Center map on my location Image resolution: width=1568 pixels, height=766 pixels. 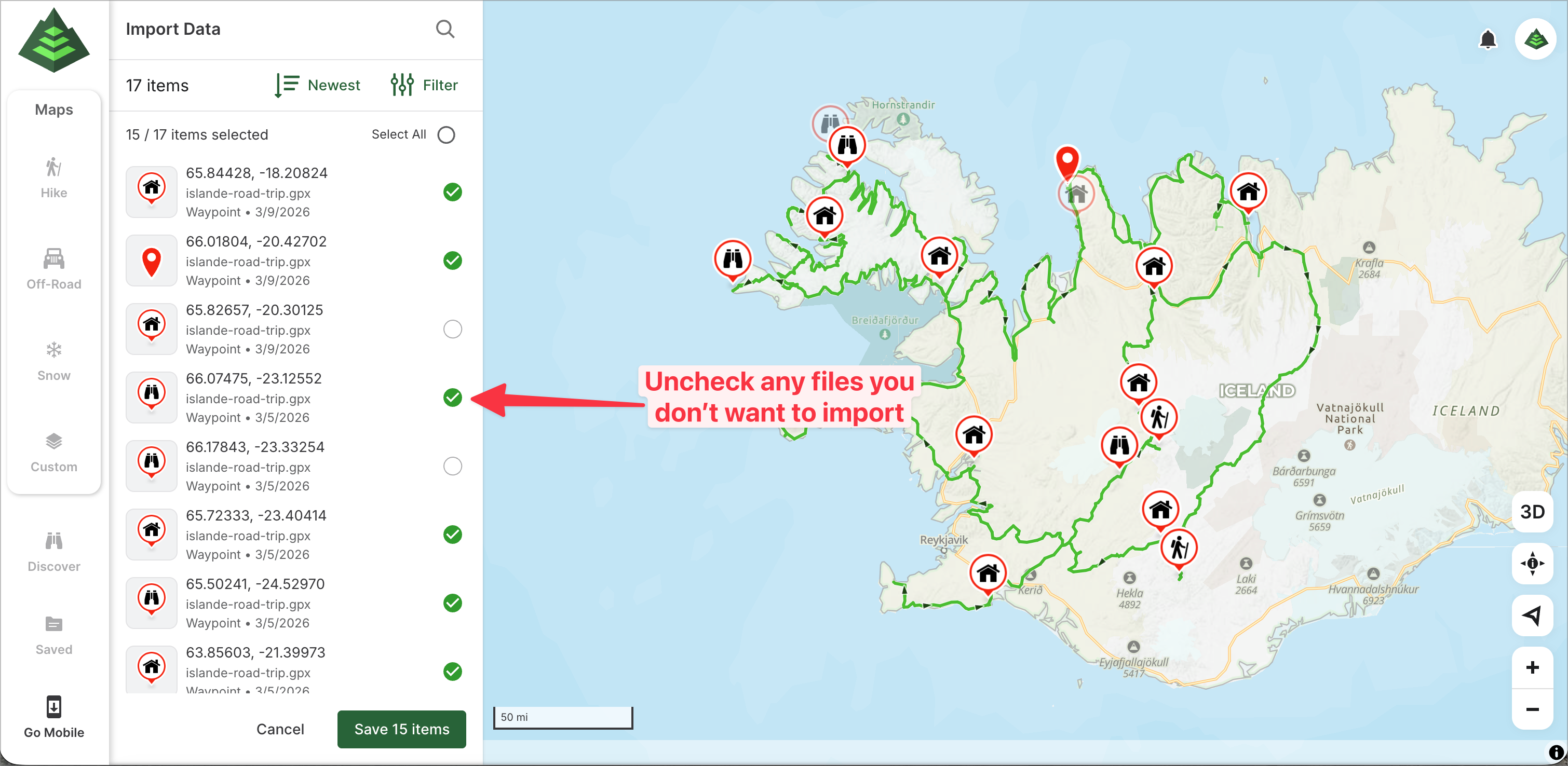pyautogui.click(x=1532, y=615)
